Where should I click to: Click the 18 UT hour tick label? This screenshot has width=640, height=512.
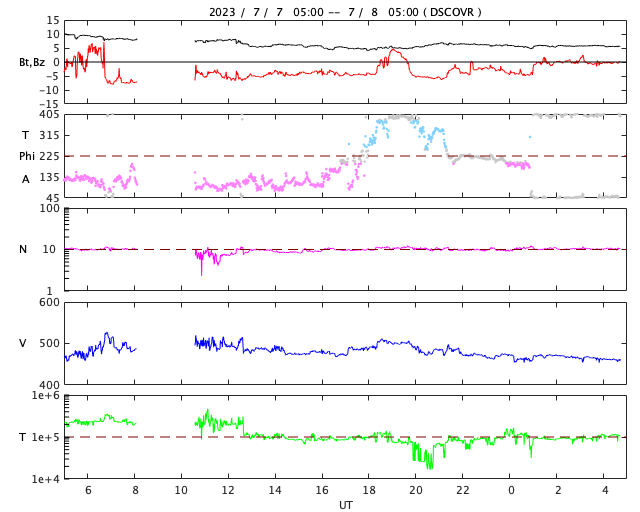[x=369, y=490]
